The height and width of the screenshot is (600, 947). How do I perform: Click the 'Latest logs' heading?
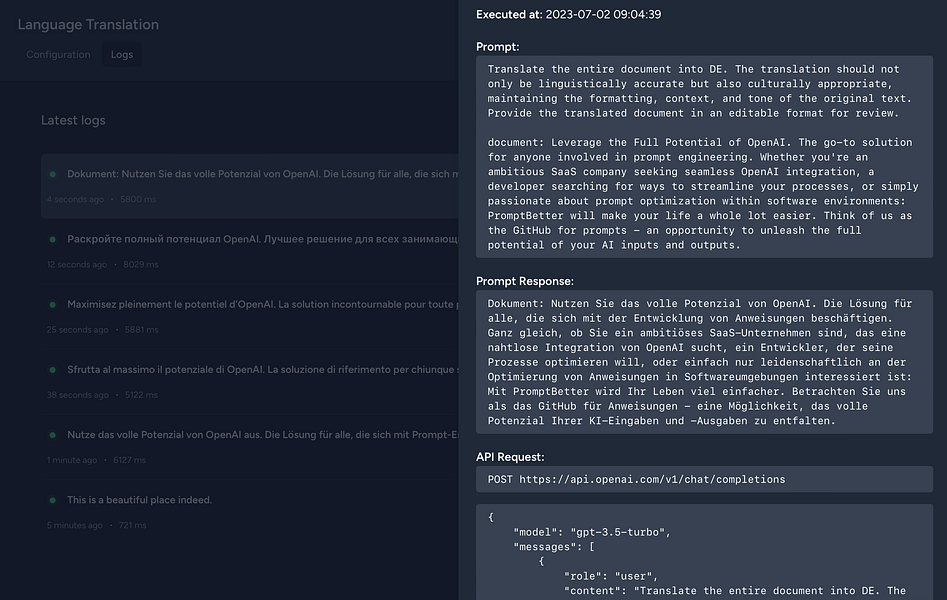coord(73,120)
